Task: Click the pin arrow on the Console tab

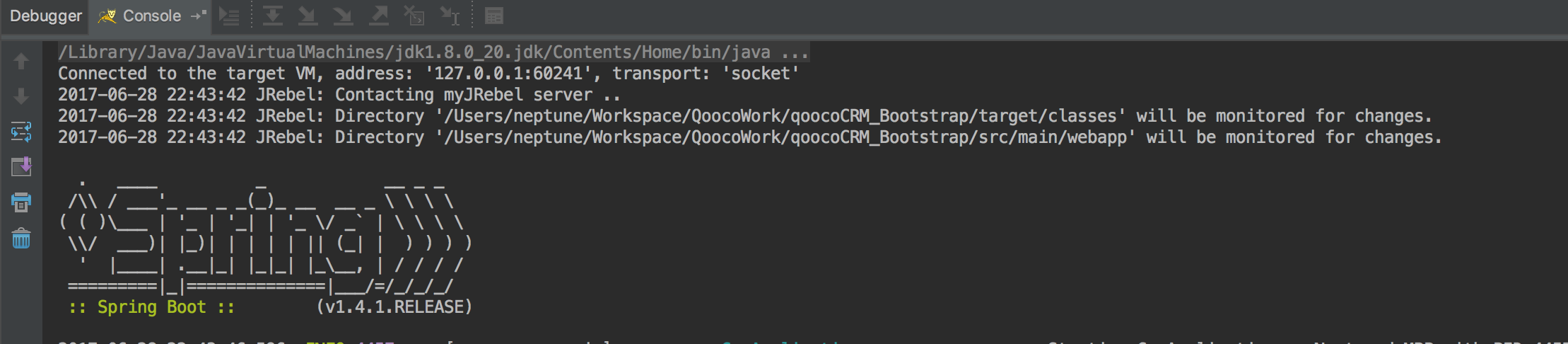Action: point(199,15)
